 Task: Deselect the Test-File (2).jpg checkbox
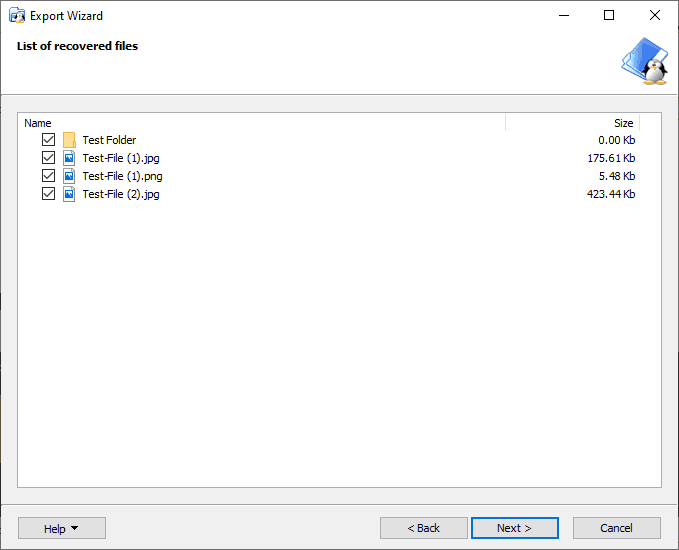(x=48, y=194)
